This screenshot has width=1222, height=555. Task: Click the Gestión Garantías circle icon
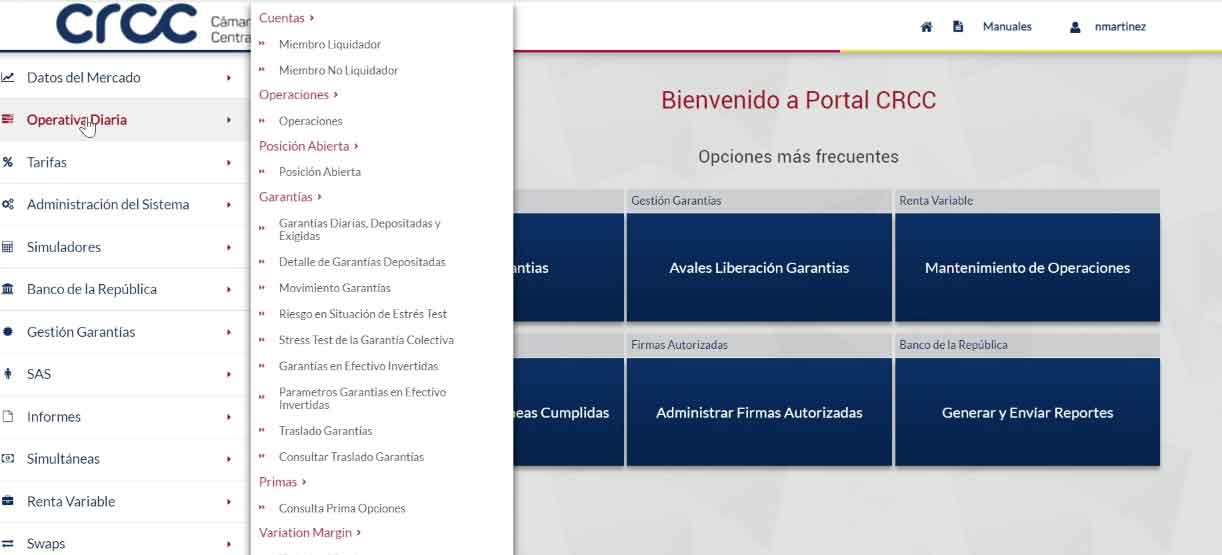[x=7, y=332]
